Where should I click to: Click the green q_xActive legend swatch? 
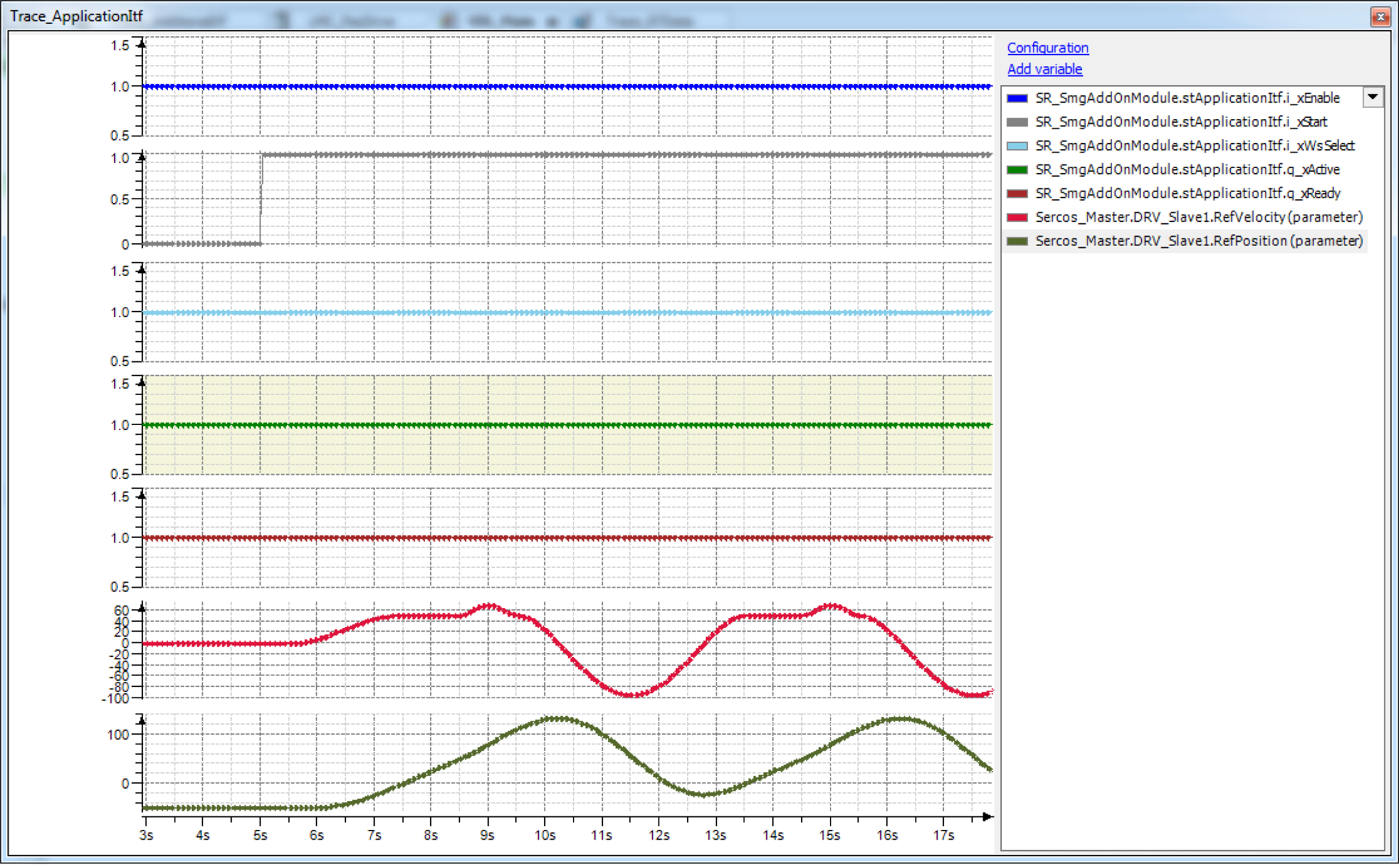tap(1017, 170)
